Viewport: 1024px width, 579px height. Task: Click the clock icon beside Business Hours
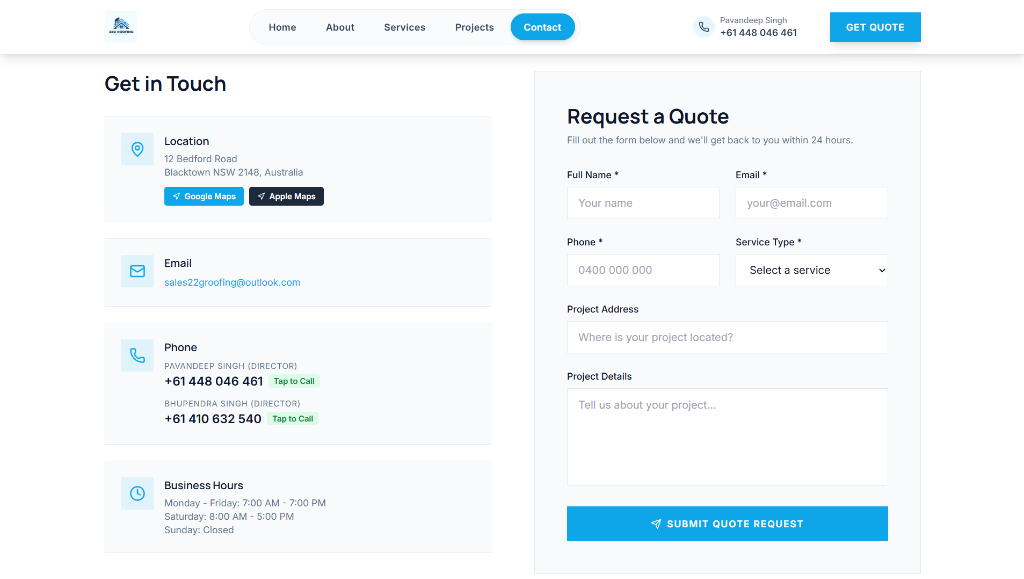(137, 493)
